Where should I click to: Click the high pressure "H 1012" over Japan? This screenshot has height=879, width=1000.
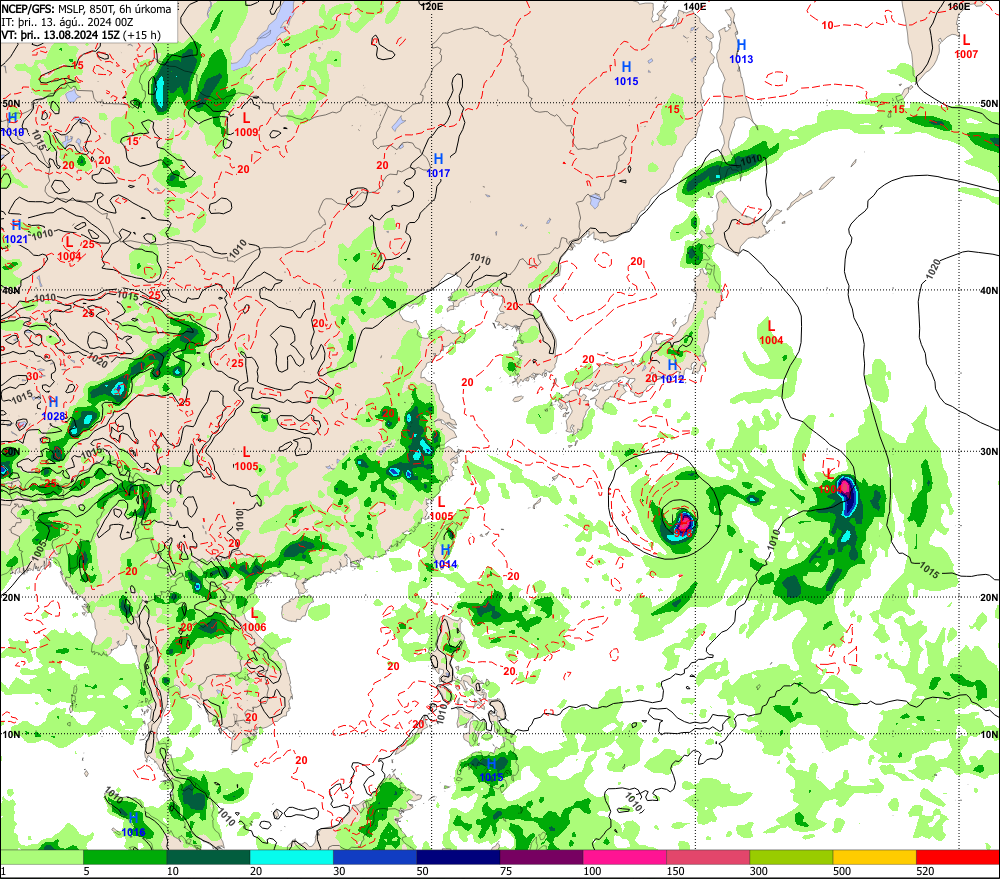click(672, 371)
